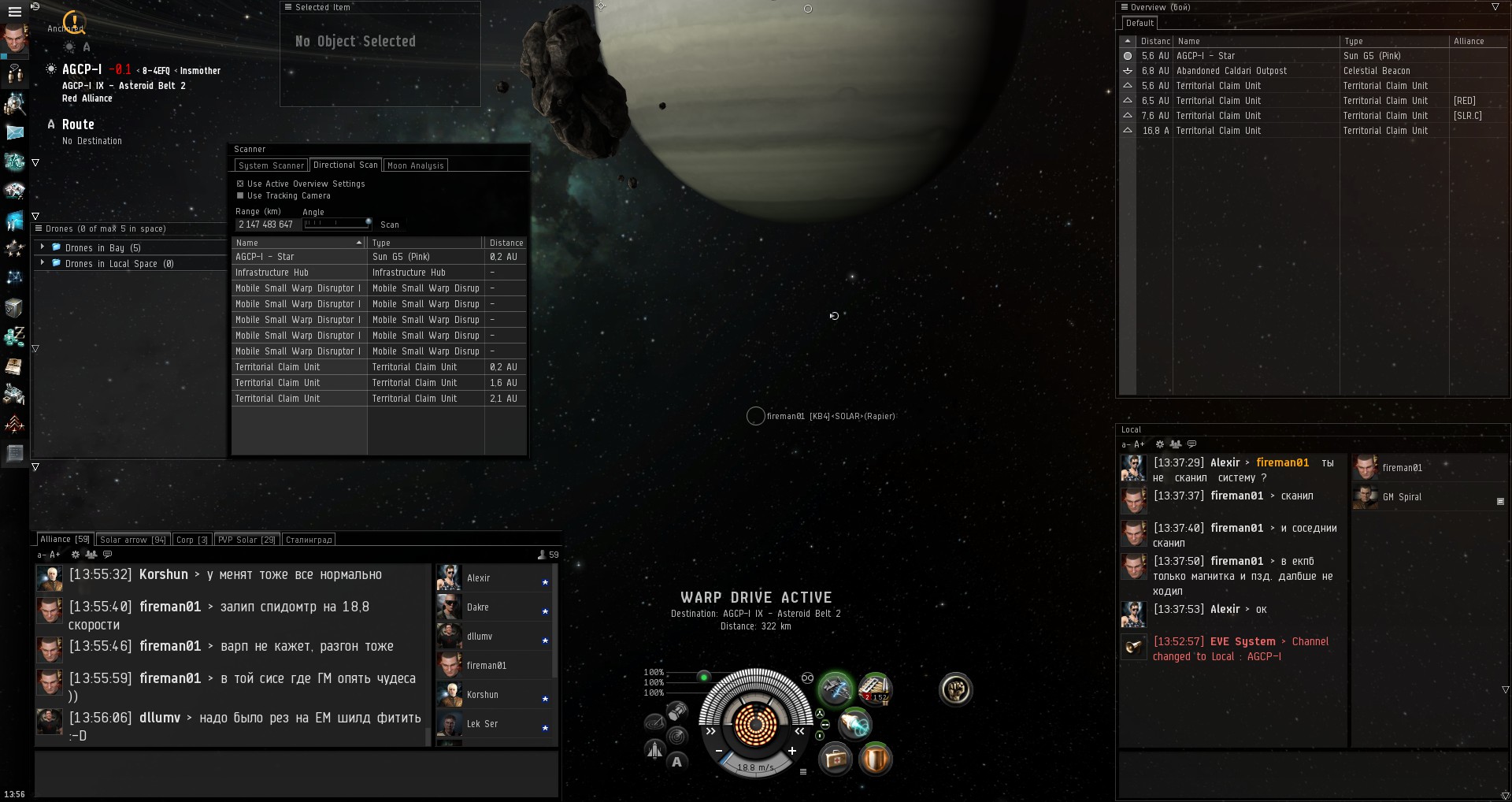Adjust the directional scan Angle slider
Viewport: 1512px width, 802px height.
(337, 224)
